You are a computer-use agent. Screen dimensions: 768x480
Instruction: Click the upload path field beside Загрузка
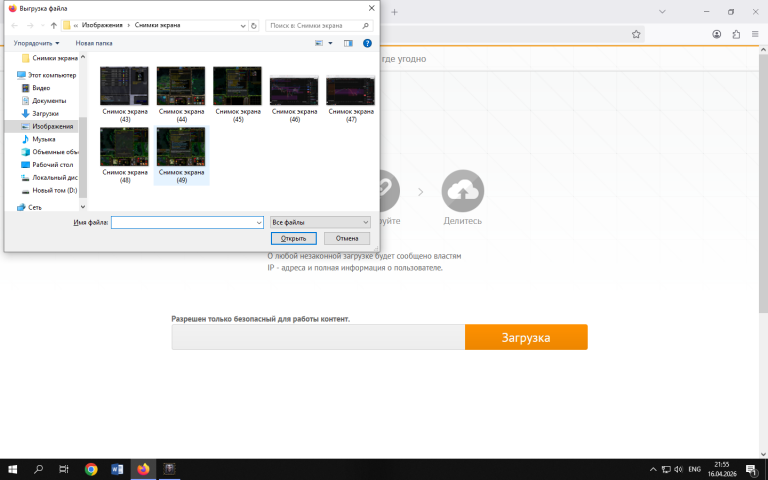318,337
